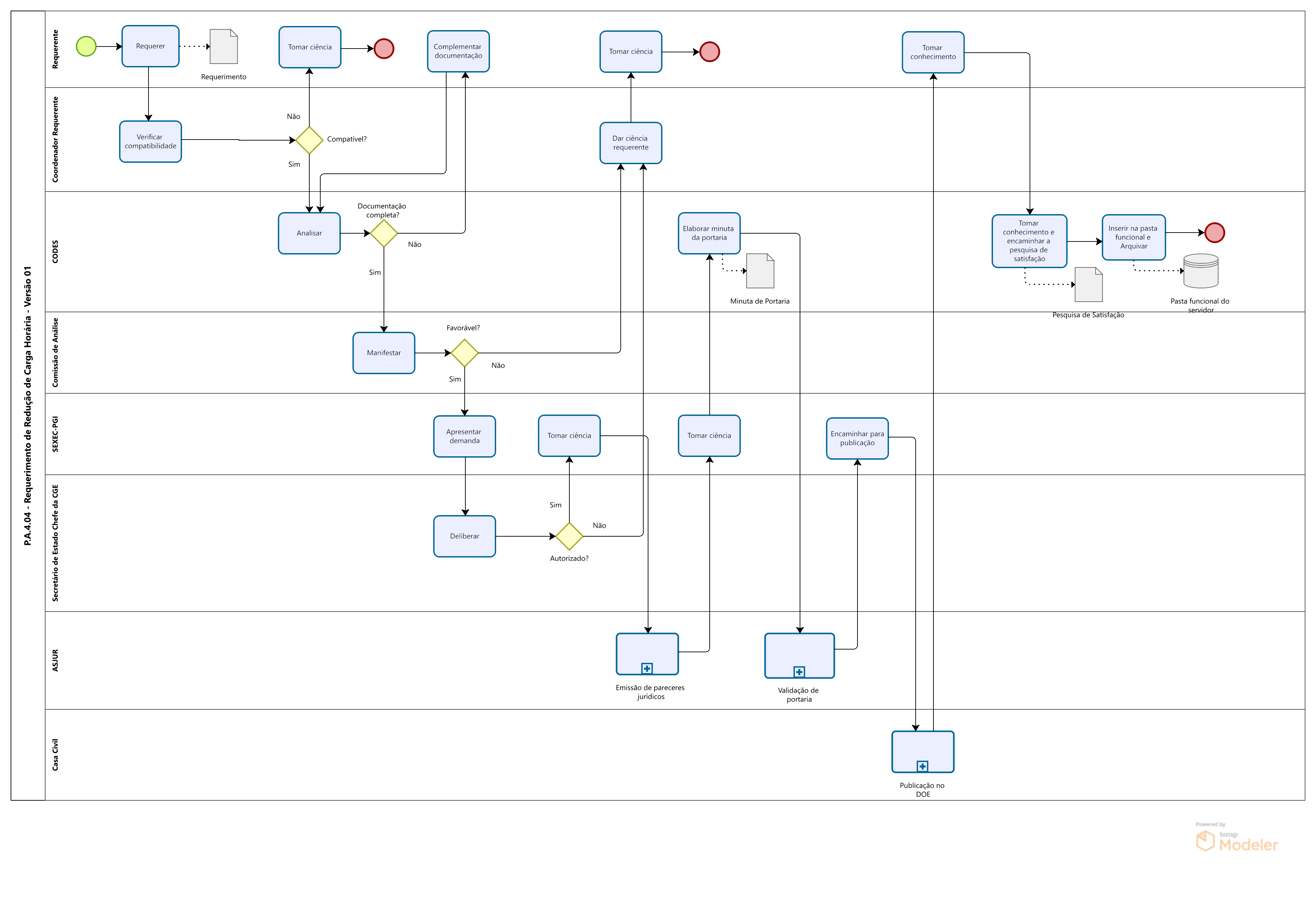Viewport: 1316px width, 905px height.
Task: Select the Requerimento document icon
Action: (223, 47)
